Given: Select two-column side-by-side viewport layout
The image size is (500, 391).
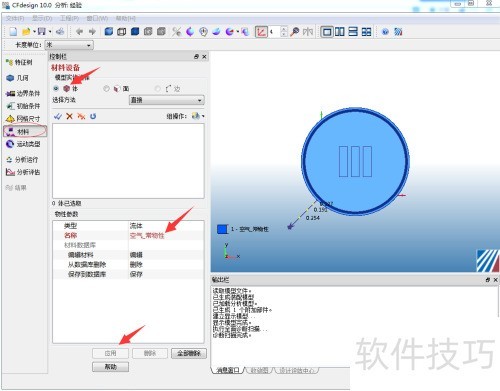Looking at the screenshot, I should pos(340,32).
